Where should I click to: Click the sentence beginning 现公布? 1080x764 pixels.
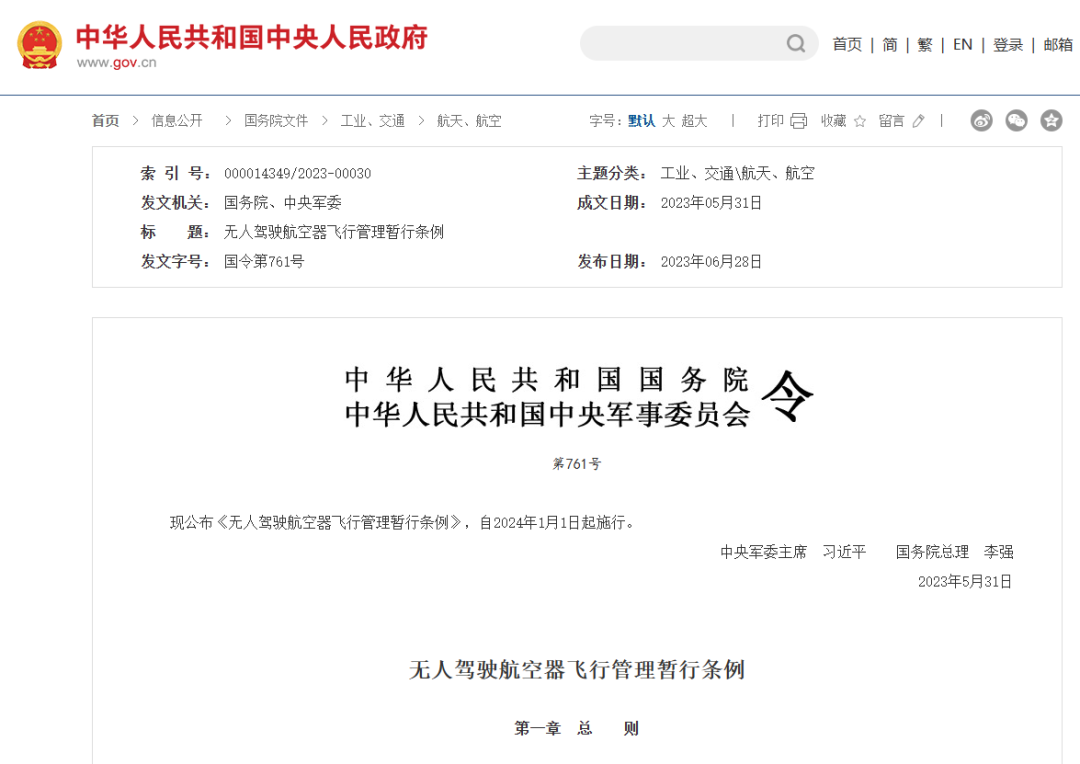(x=403, y=523)
